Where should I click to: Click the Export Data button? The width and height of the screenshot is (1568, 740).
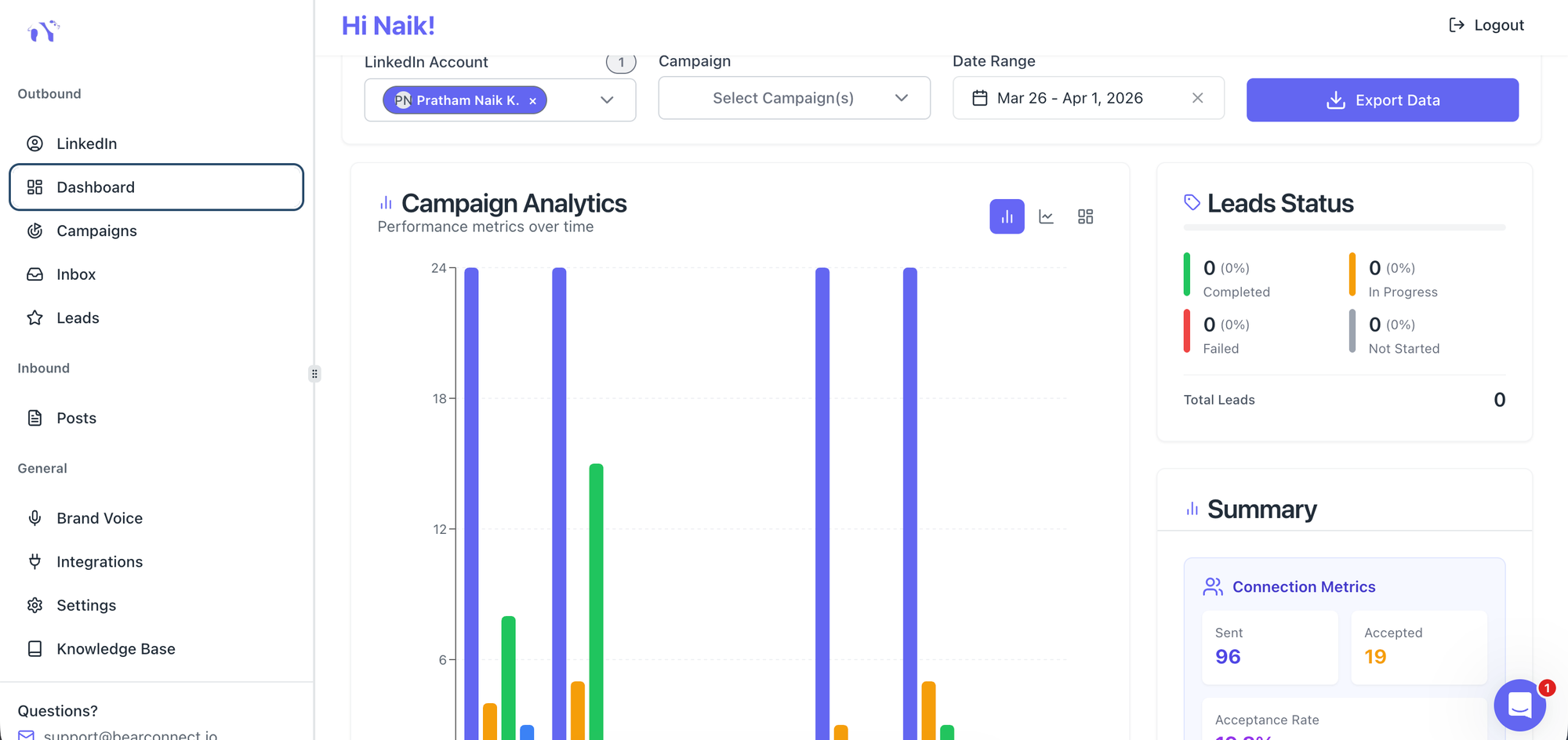pos(1381,100)
